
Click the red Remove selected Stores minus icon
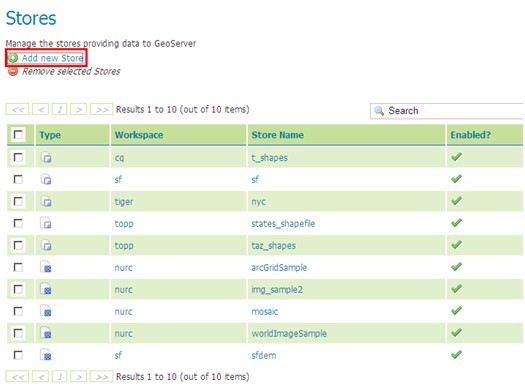click(13, 71)
